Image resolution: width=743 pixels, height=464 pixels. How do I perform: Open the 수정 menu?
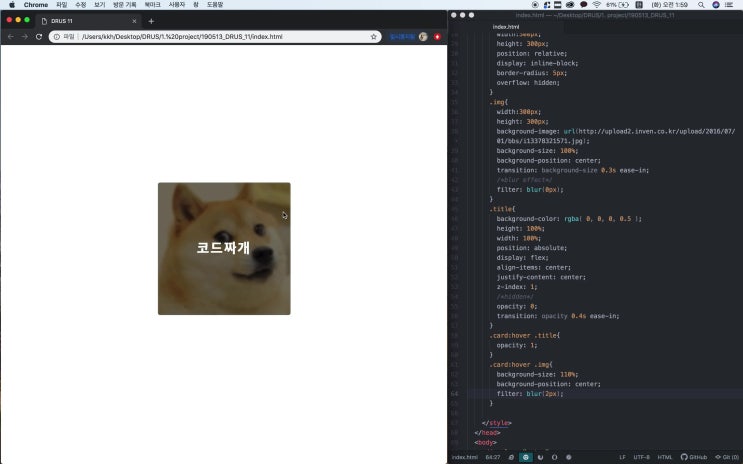[x=81, y=5]
